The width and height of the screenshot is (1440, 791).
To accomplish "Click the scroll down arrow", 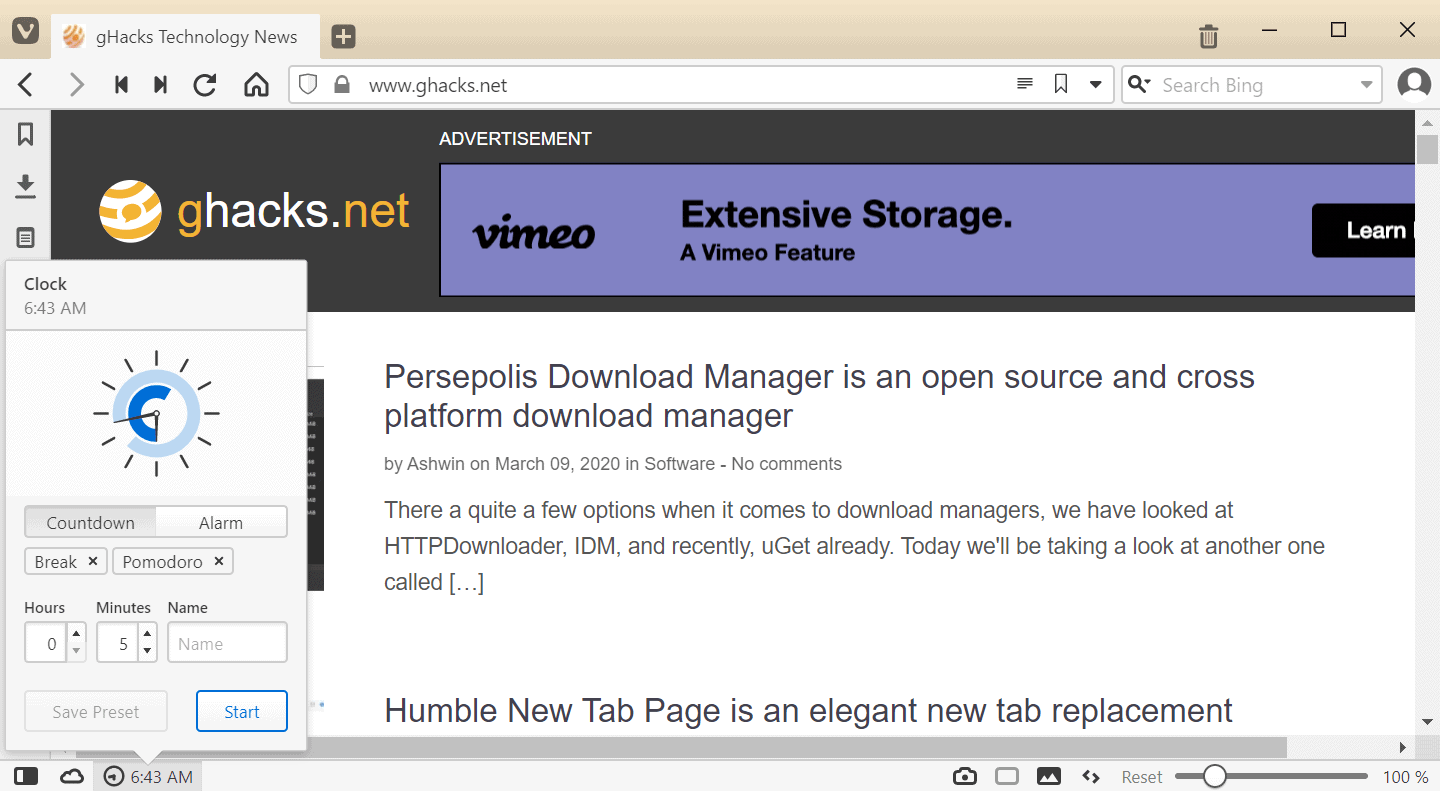I will (1427, 721).
